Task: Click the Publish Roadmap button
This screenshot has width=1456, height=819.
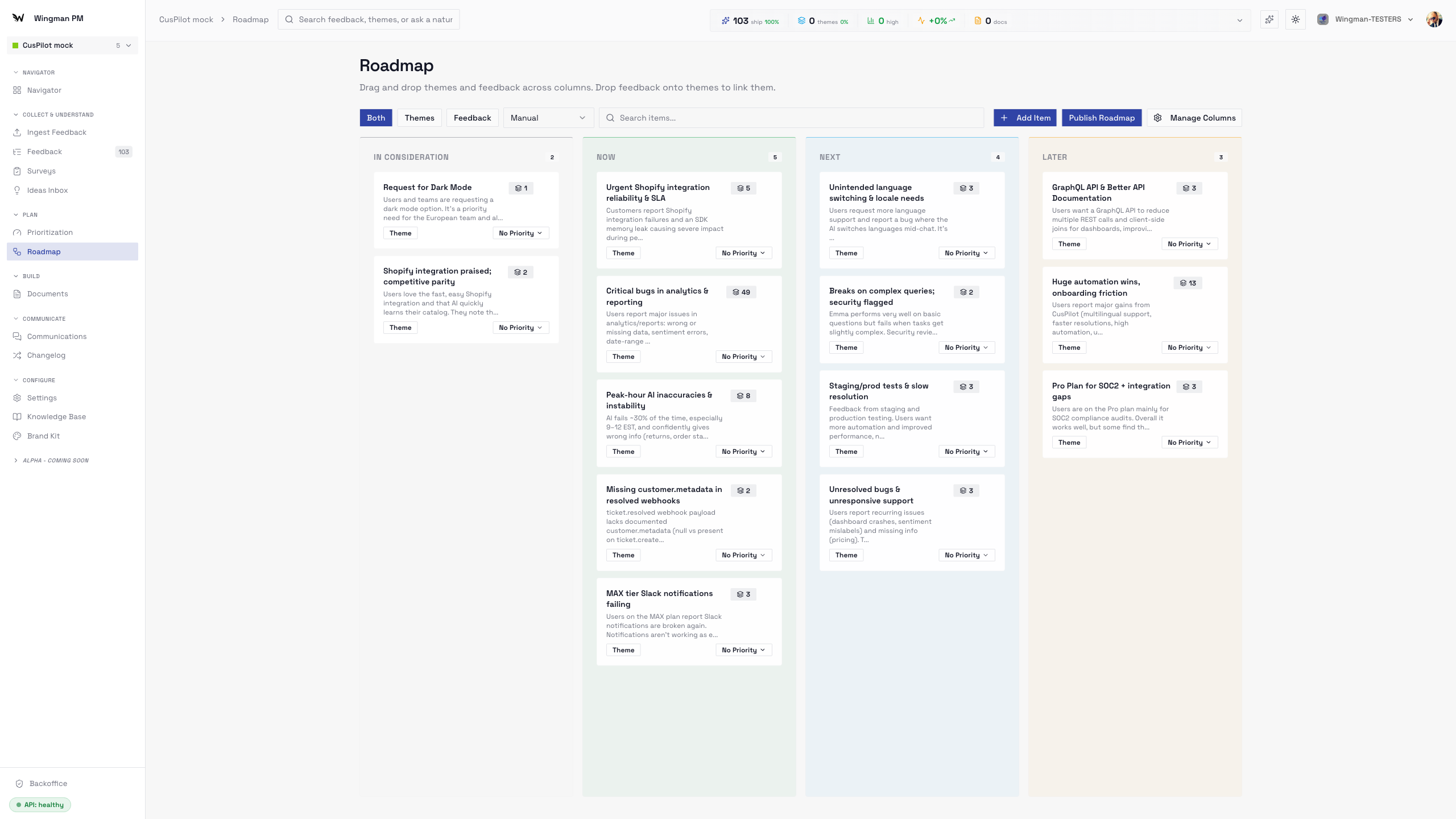Action: pos(1101,118)
